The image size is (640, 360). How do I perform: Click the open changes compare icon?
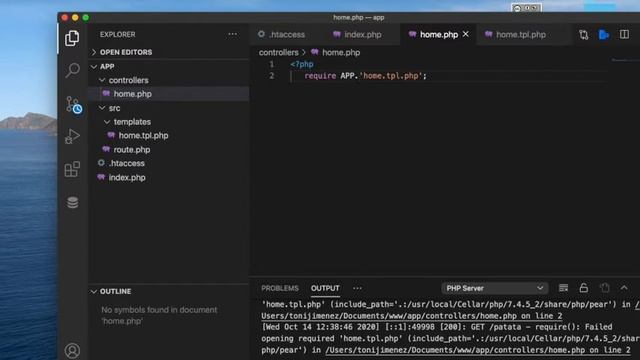(x=584, y=35)
